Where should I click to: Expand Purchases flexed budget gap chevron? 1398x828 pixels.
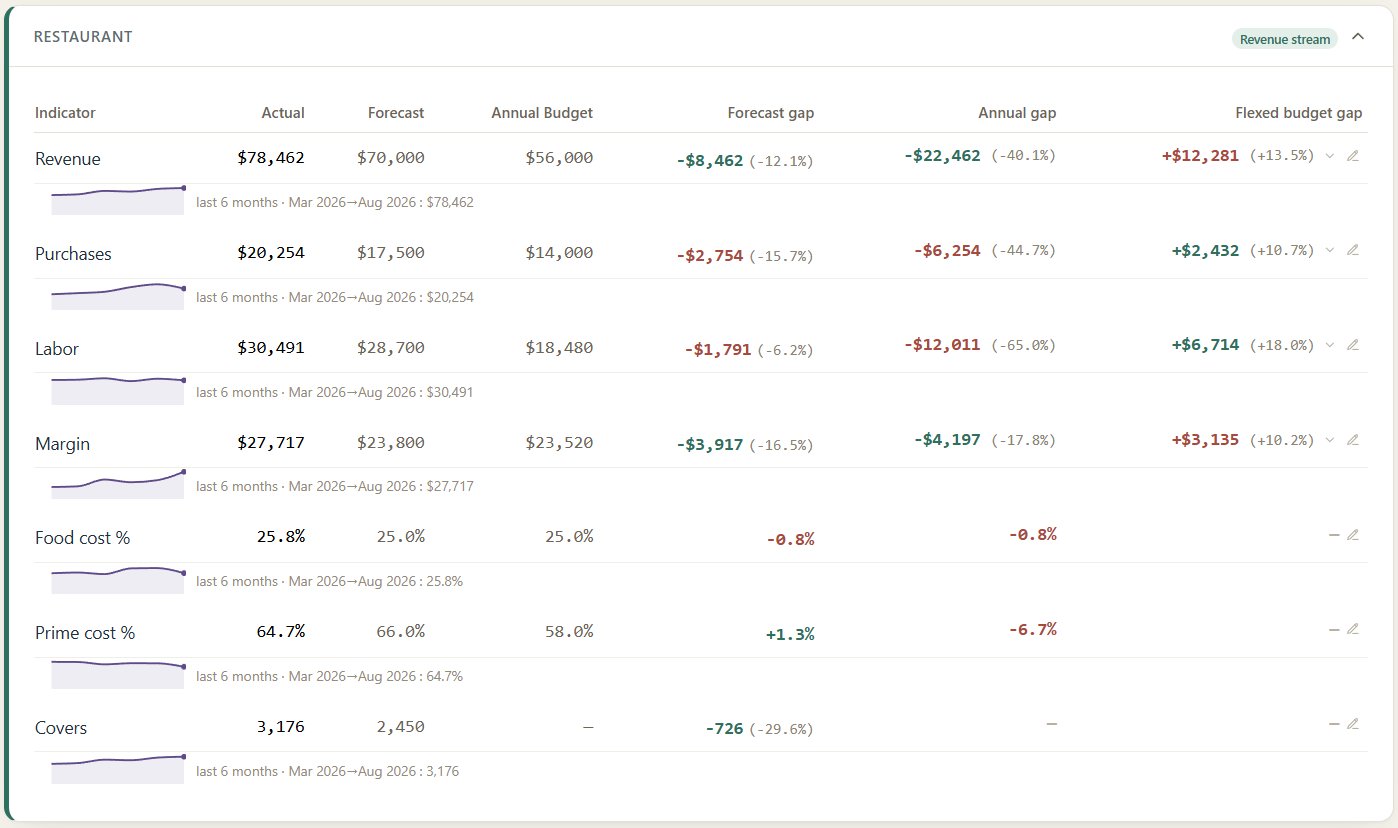1330,250
